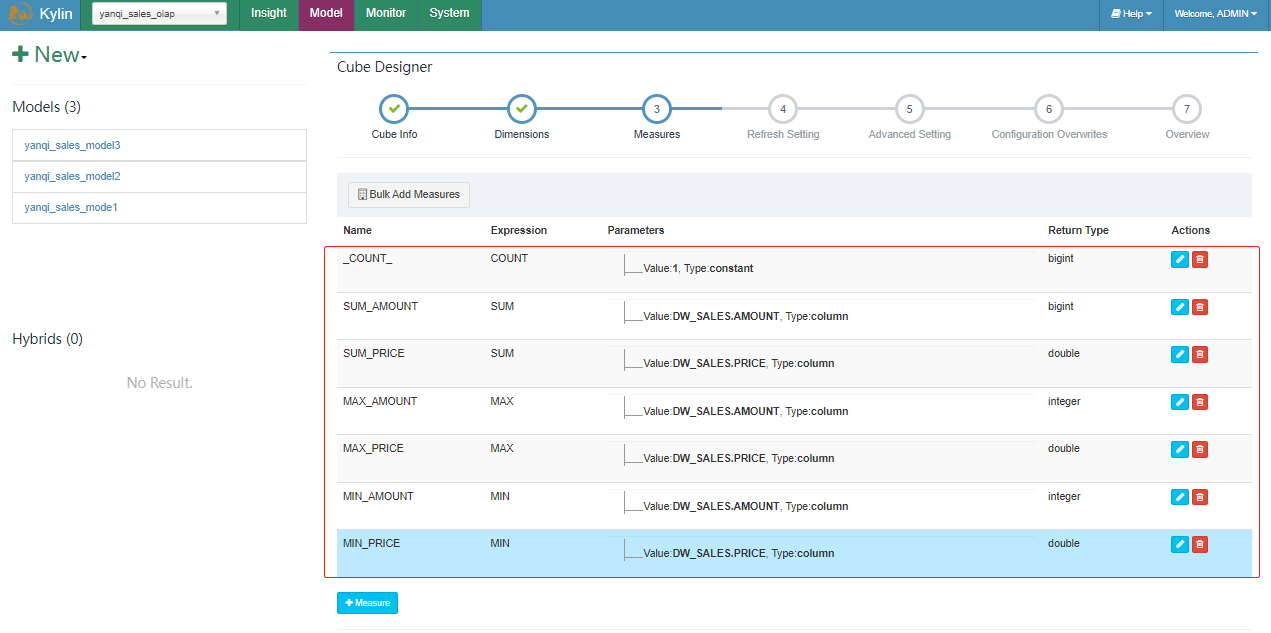1271x633 pixels.
Task: Jump to step 6 Configuration Overwrites
Action: click(x=1049, y=108)
